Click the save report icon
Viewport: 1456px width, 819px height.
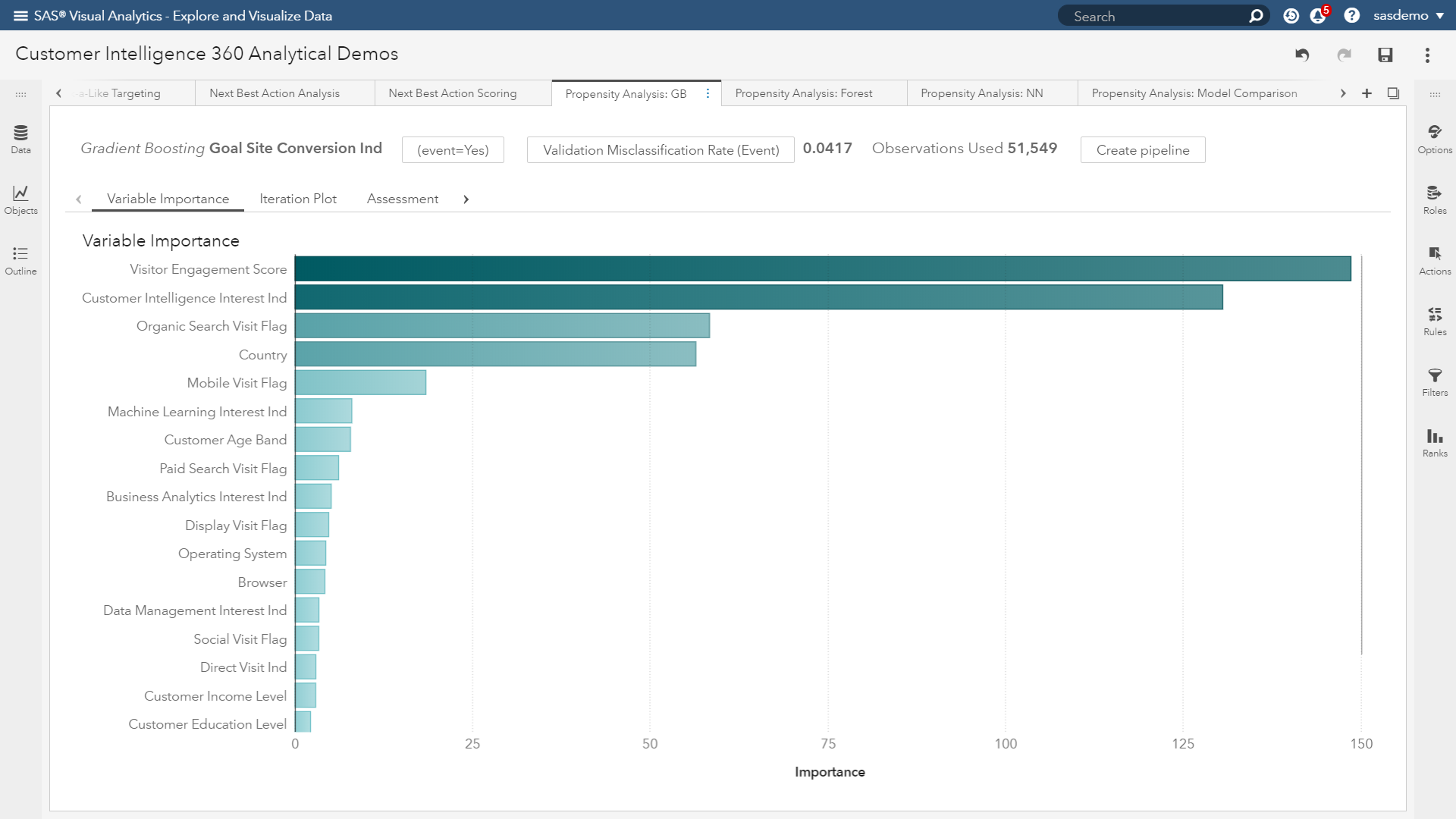tap(1385, 55)
